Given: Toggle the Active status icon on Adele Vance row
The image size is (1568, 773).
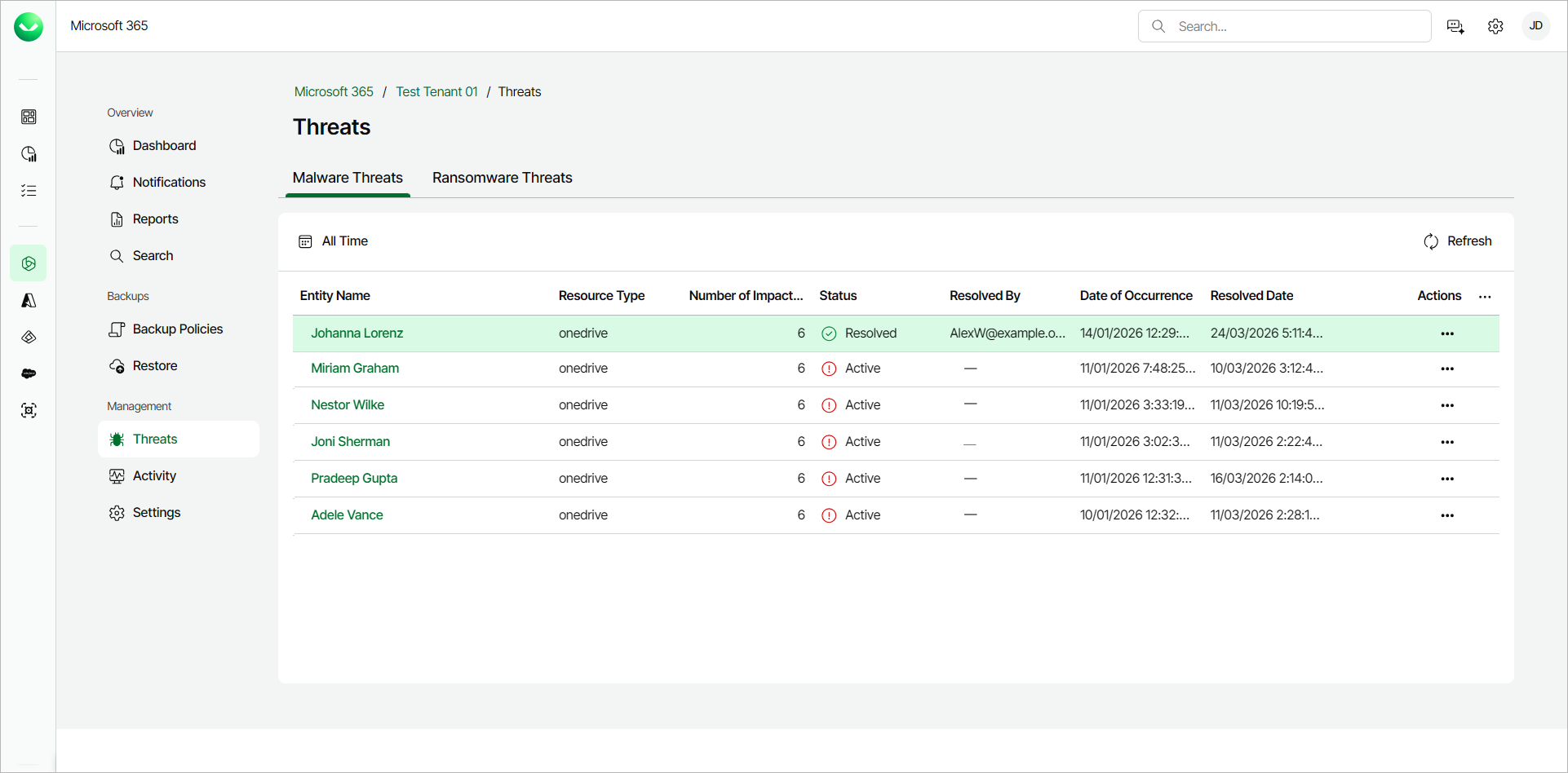Looking at the screenshot, I should pos(829,515).
